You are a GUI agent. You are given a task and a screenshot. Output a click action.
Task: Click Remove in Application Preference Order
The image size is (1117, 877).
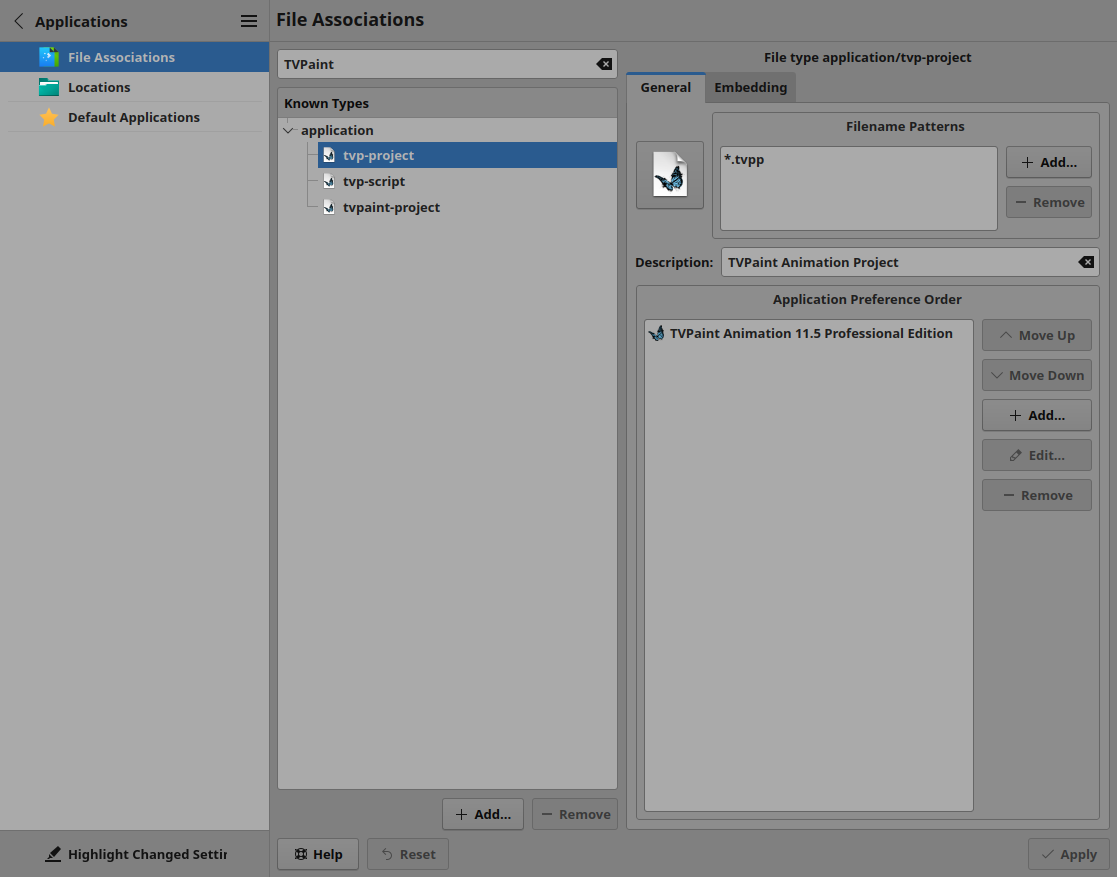(x=1037, y=495)
